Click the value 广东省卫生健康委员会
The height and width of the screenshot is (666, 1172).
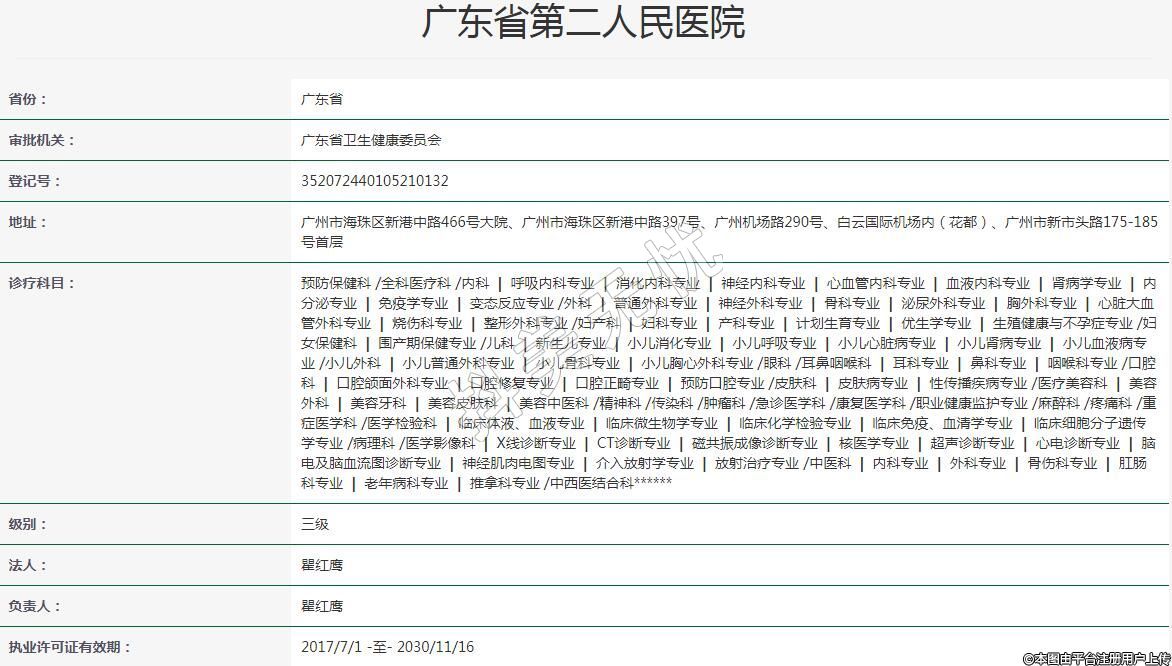(x=371, y=140)
